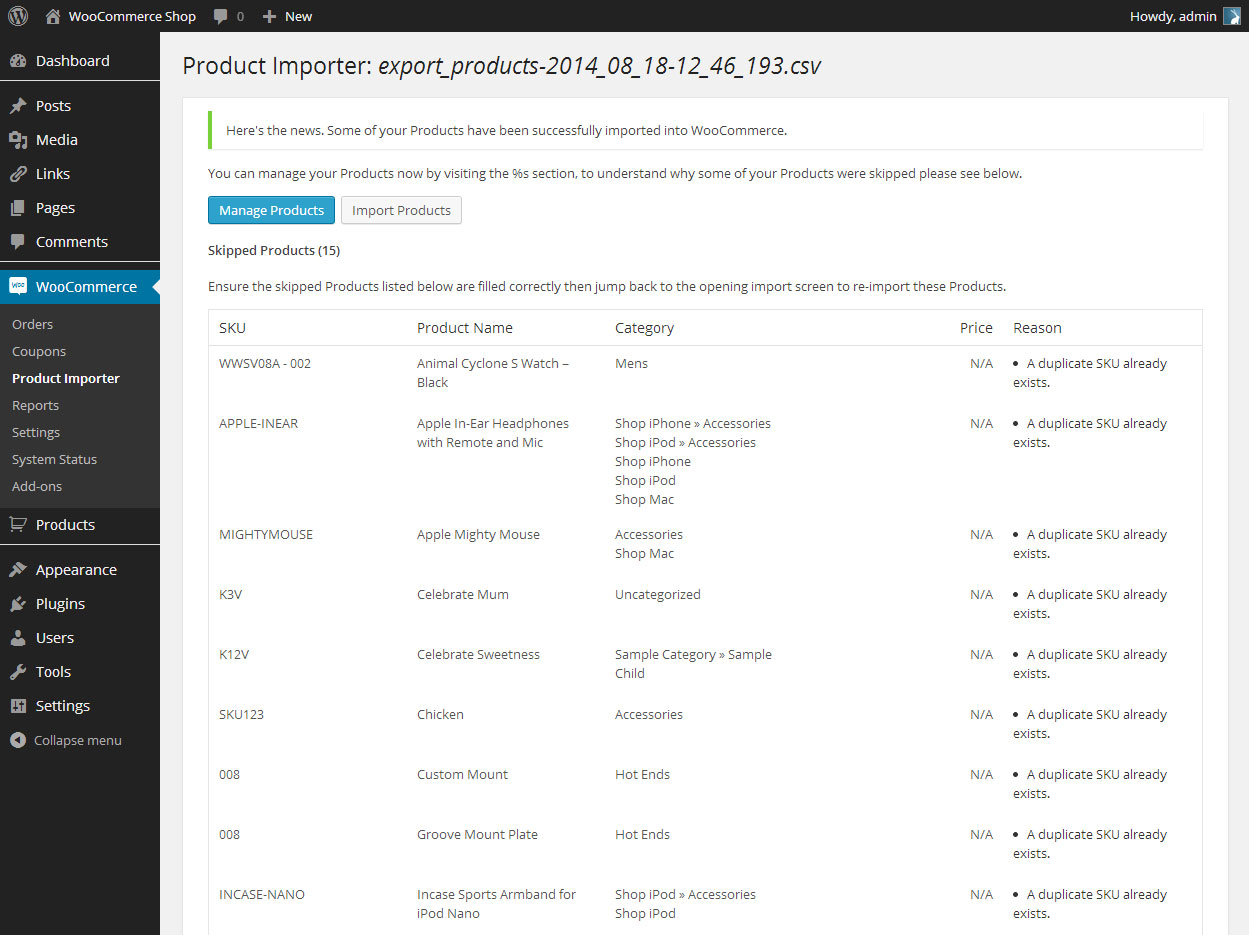This screenshot has height=935, width=1249.
Task: Click the Reason column header
Action: (x=1037, y=328)
